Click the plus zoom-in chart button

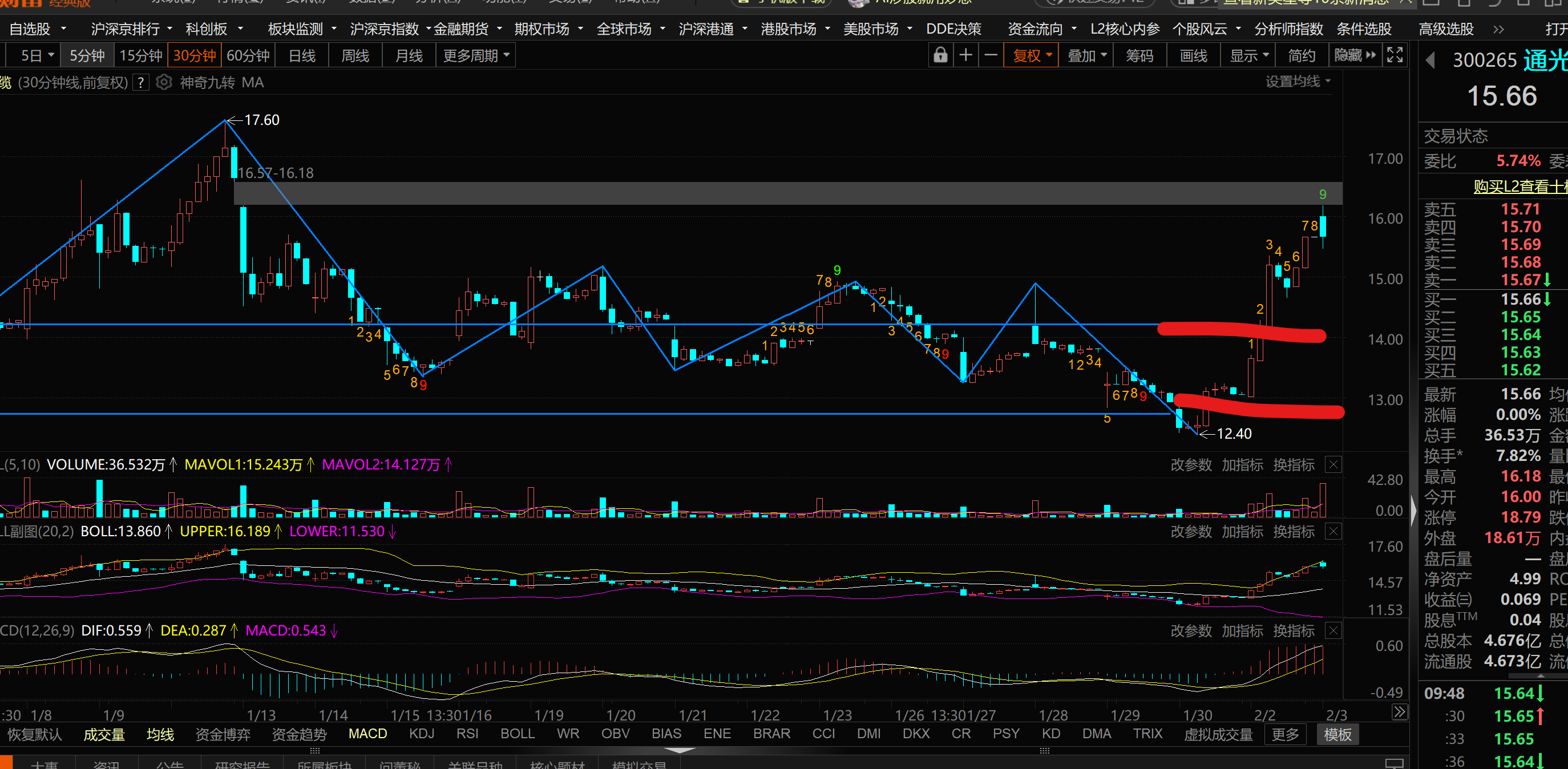pyautogui.click(x=965, y=55)
